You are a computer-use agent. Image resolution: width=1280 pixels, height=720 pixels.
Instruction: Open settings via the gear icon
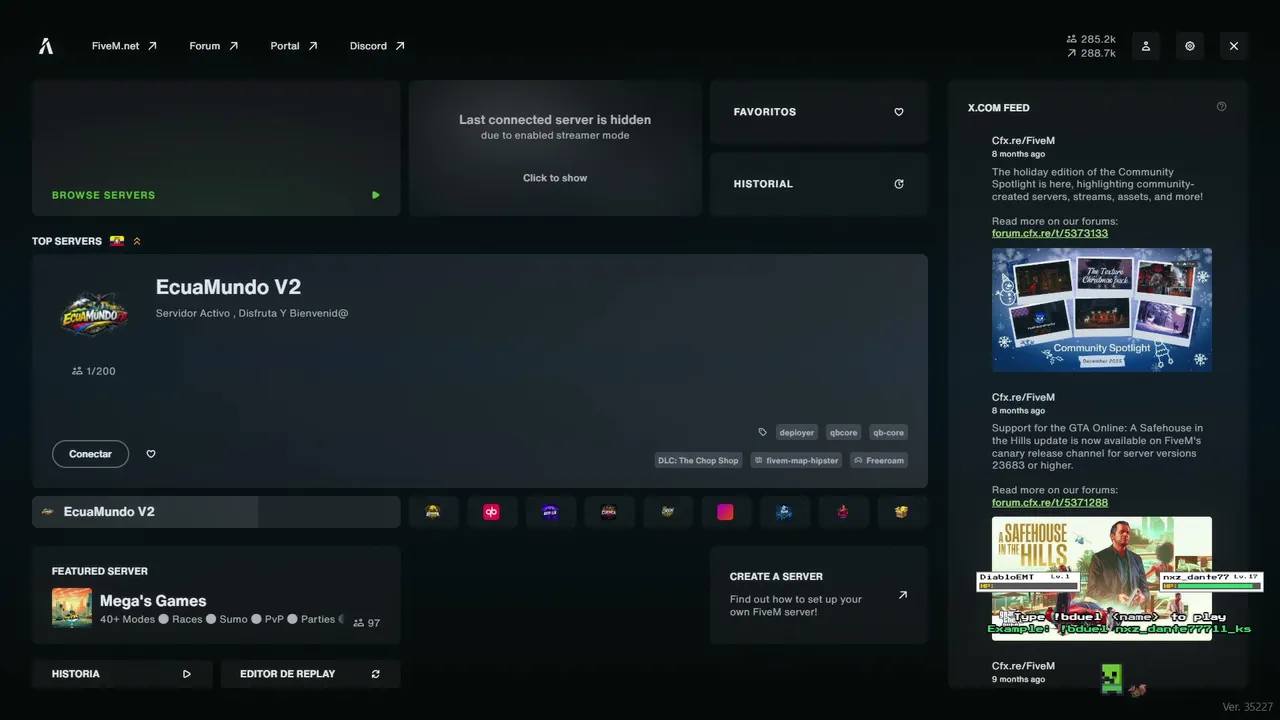click(1190, 46)
